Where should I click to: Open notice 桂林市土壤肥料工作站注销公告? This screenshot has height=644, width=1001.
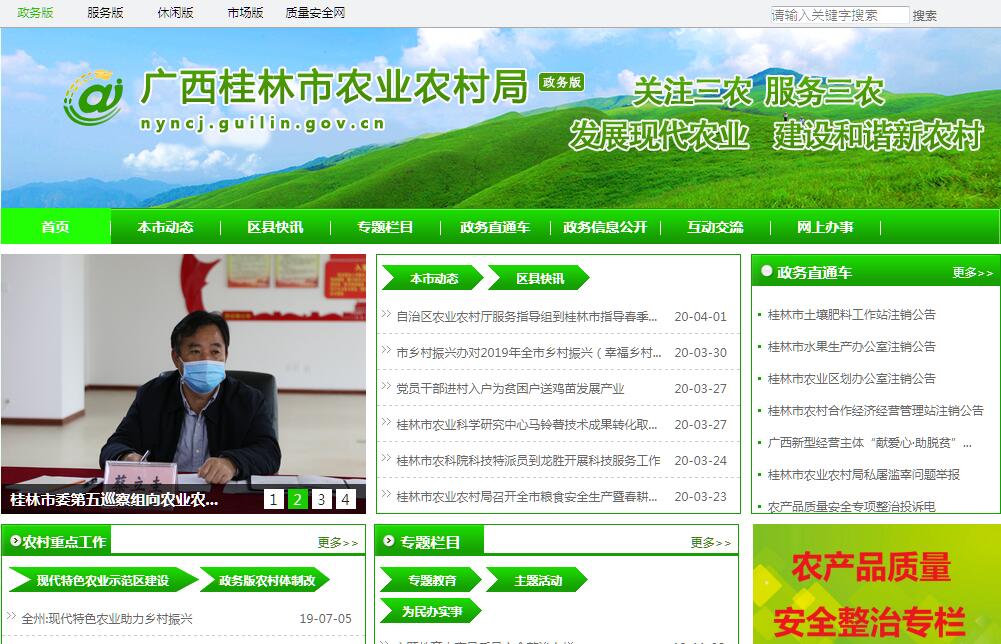click(x=852, y=315)
